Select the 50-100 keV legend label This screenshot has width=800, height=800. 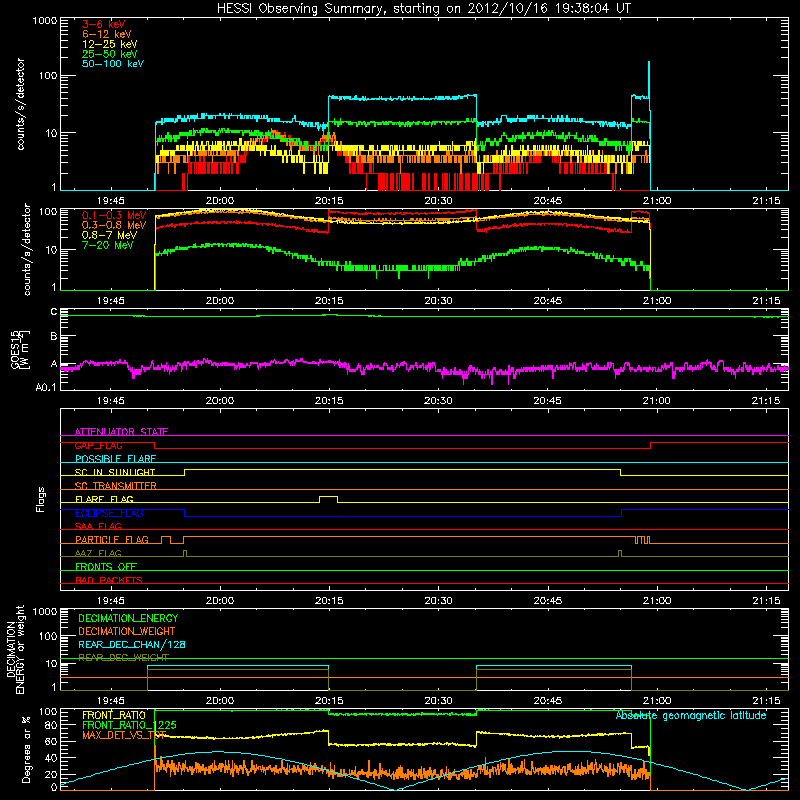[113, 63]
